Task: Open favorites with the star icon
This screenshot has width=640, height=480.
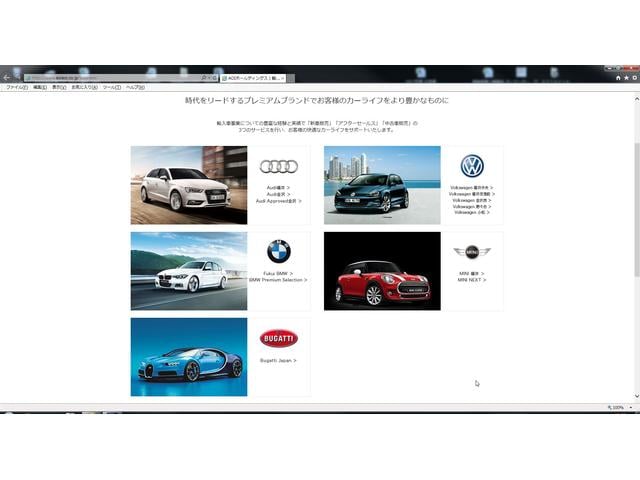Action: tap(626, 78)
